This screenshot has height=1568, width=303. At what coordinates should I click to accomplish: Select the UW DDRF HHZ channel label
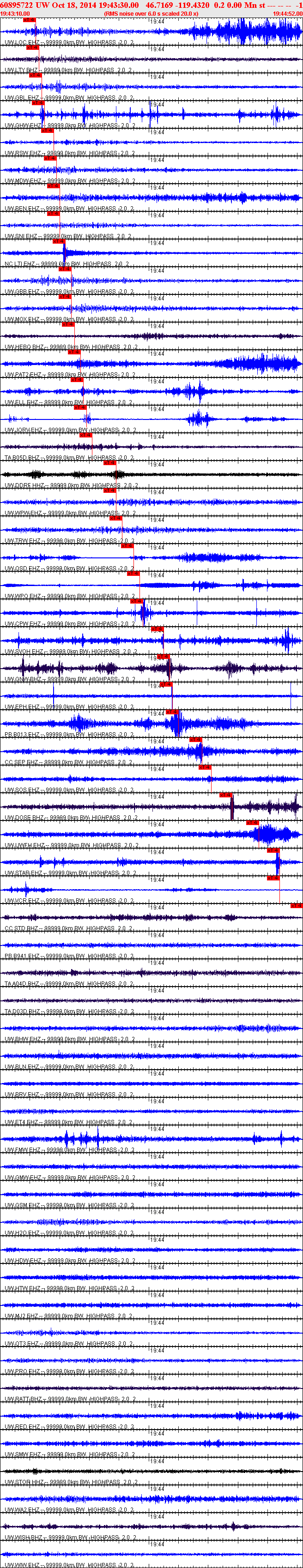pyautogui.click(x=71, y=486)
